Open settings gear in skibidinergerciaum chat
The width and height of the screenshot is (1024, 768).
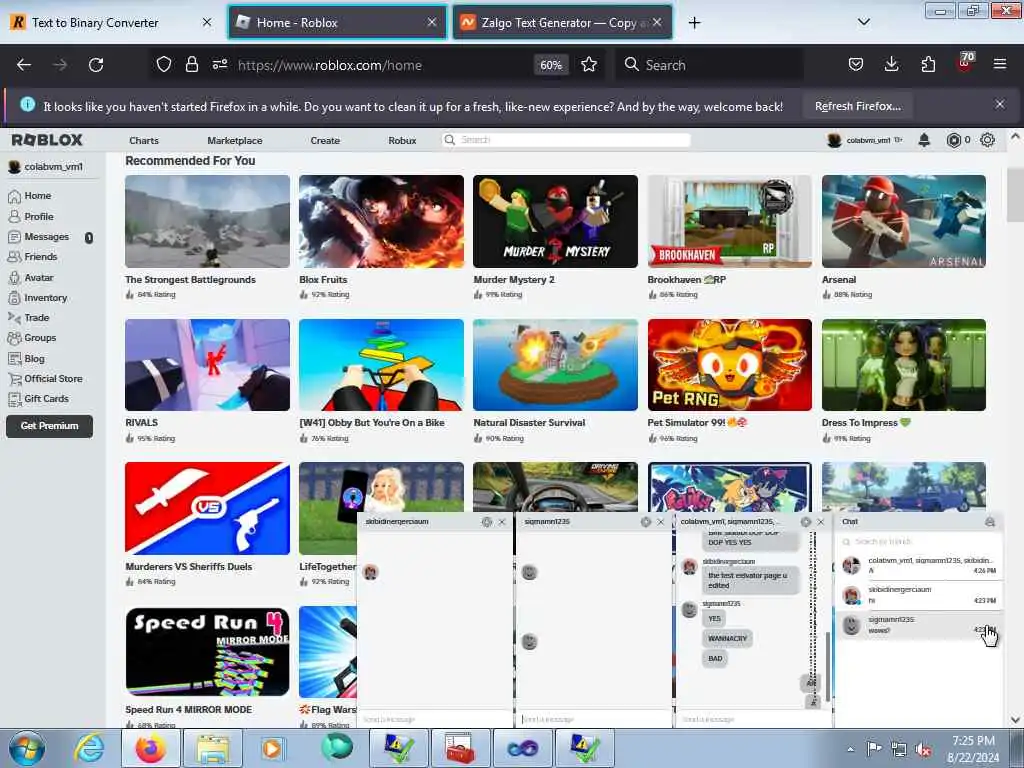click(487, 522)
